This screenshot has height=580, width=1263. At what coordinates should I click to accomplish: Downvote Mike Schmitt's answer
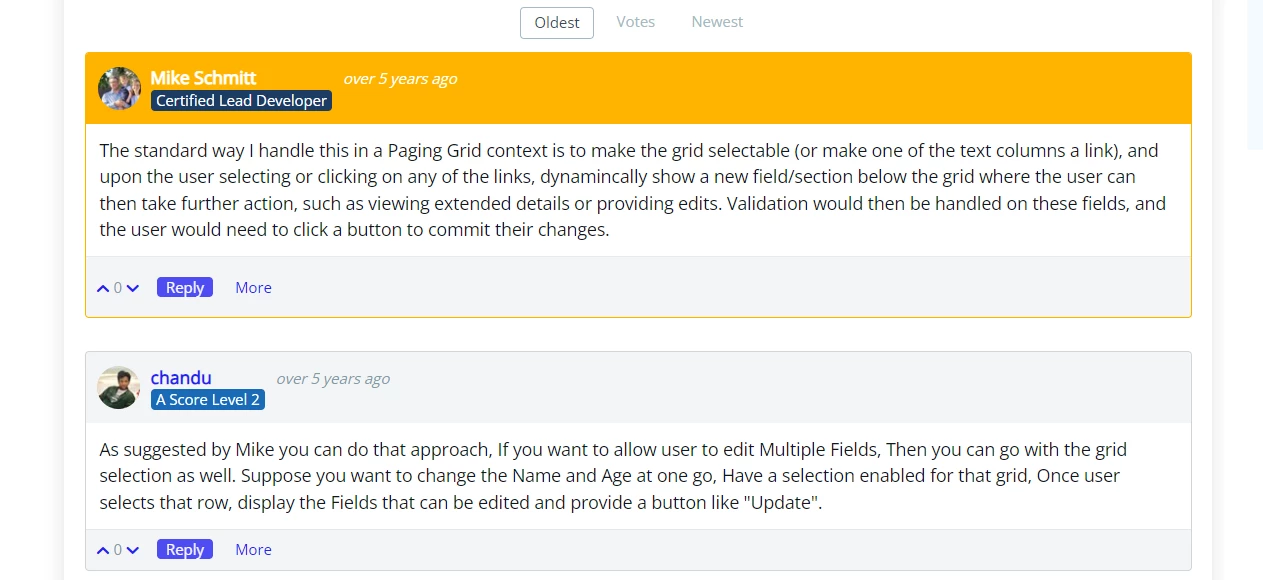coord(133,288)
